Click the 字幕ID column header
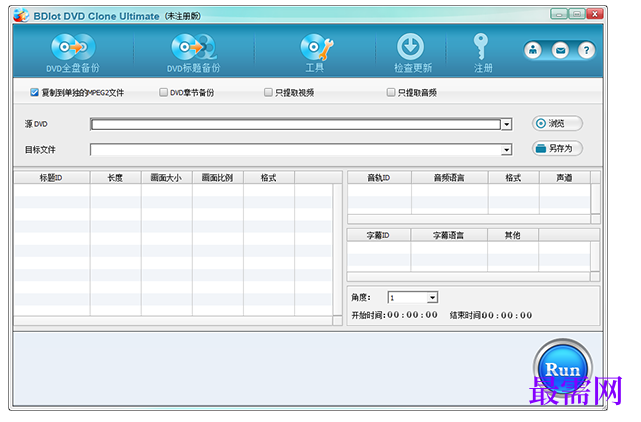This screenshot has width=641, height=422. click(379, 235)
